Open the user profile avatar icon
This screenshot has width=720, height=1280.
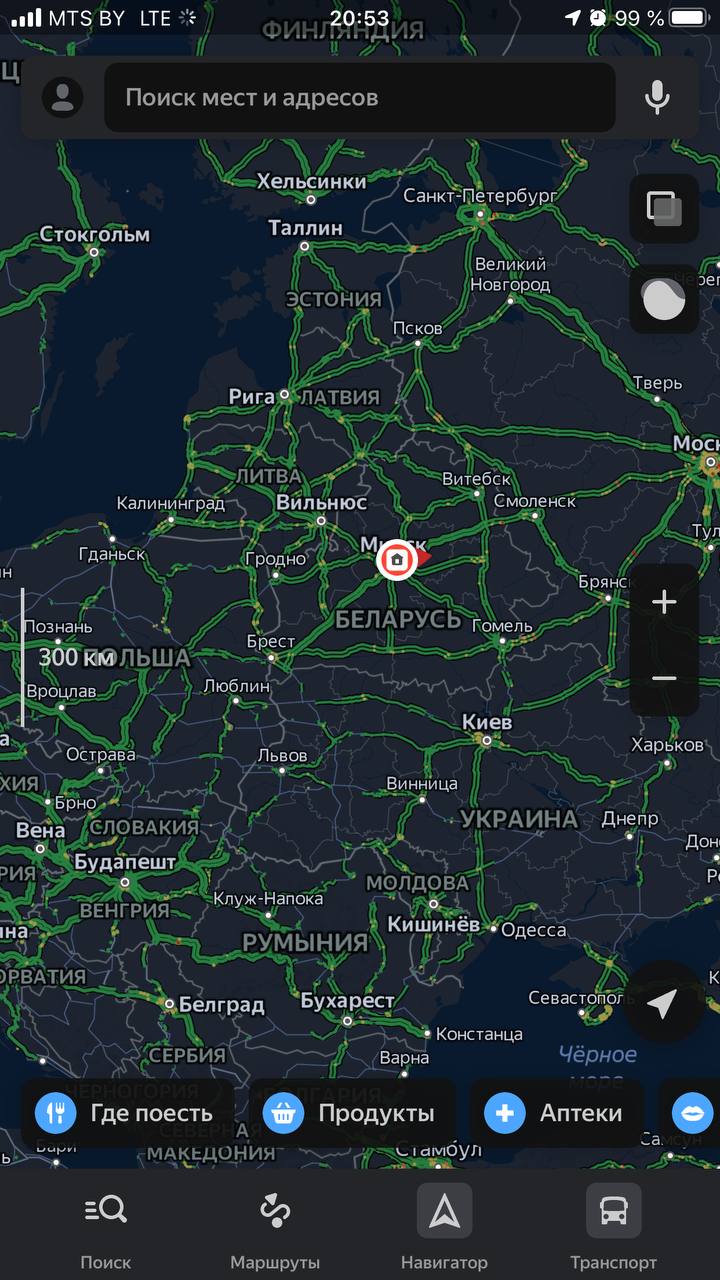(x=62, y=97)
